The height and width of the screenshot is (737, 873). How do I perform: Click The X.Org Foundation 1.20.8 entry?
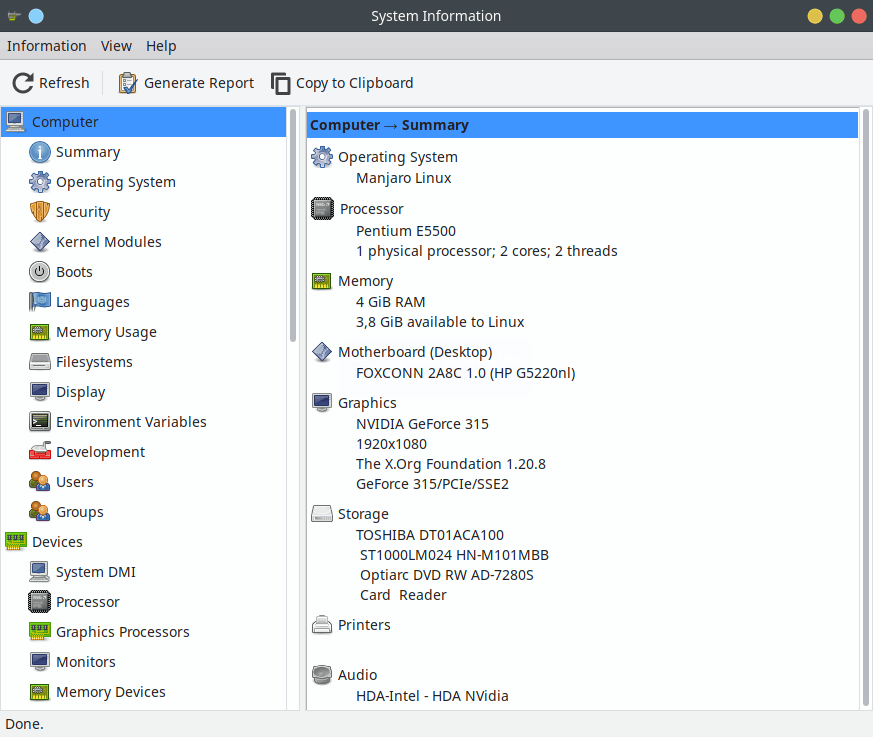point(450,464)
